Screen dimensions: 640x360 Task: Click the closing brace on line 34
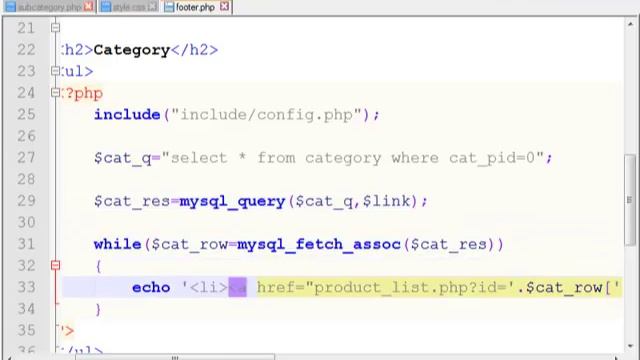(98, 309)
